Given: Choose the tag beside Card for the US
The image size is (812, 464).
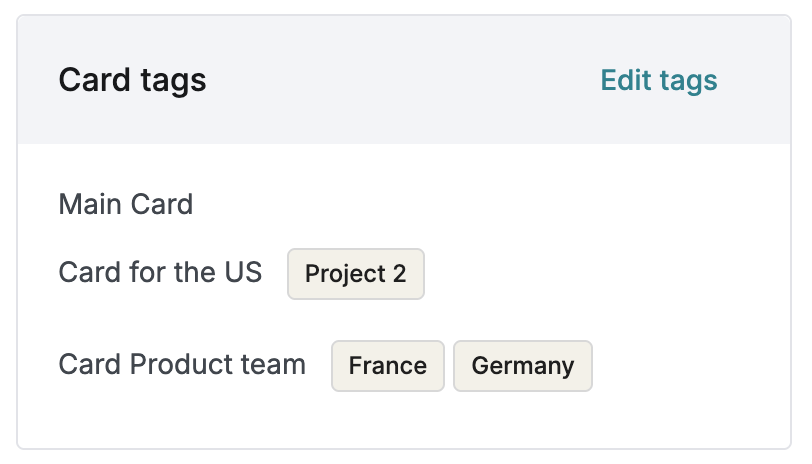Looking at the screenshot, I should coord(356,274).
